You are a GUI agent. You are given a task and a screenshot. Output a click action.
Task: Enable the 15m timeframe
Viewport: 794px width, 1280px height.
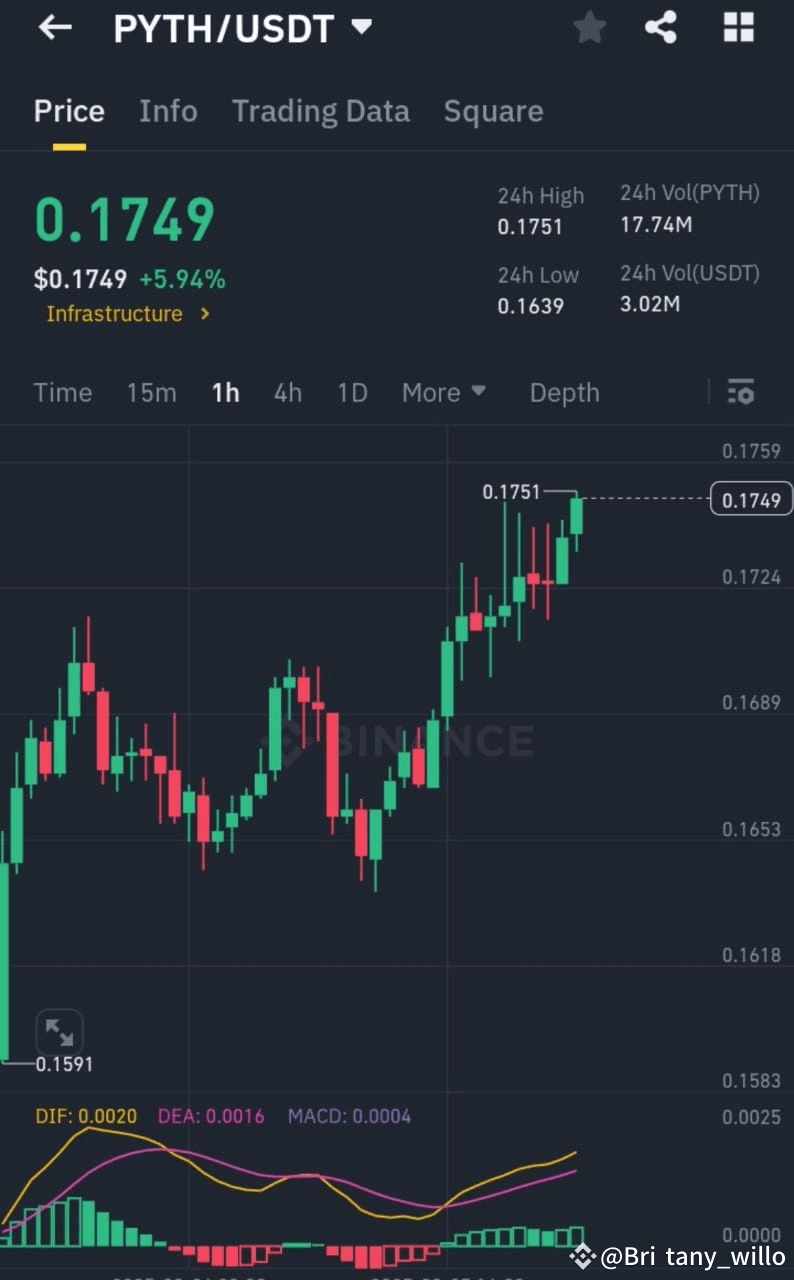pos(152,392)
